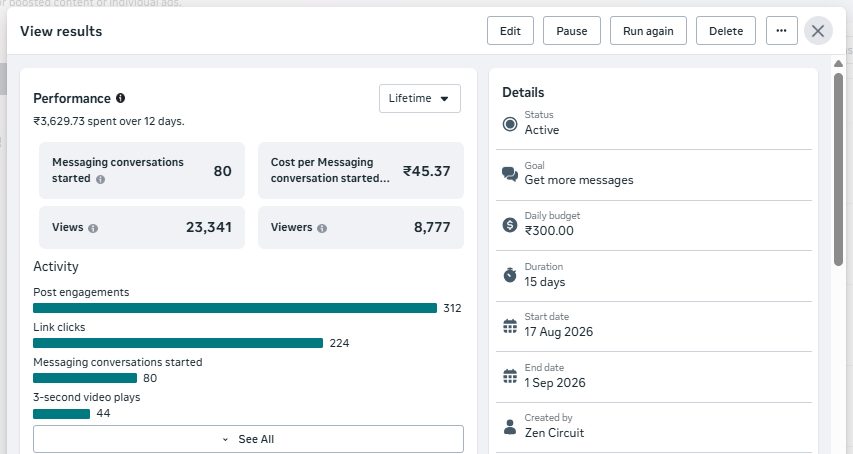Click the 'Zen Circuit' creator name

pos(554,433)
